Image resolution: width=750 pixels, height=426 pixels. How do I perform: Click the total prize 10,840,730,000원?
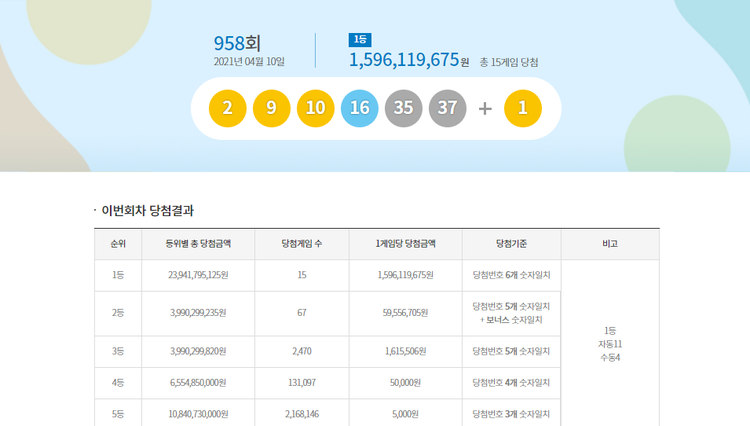[x=198, y=414]
